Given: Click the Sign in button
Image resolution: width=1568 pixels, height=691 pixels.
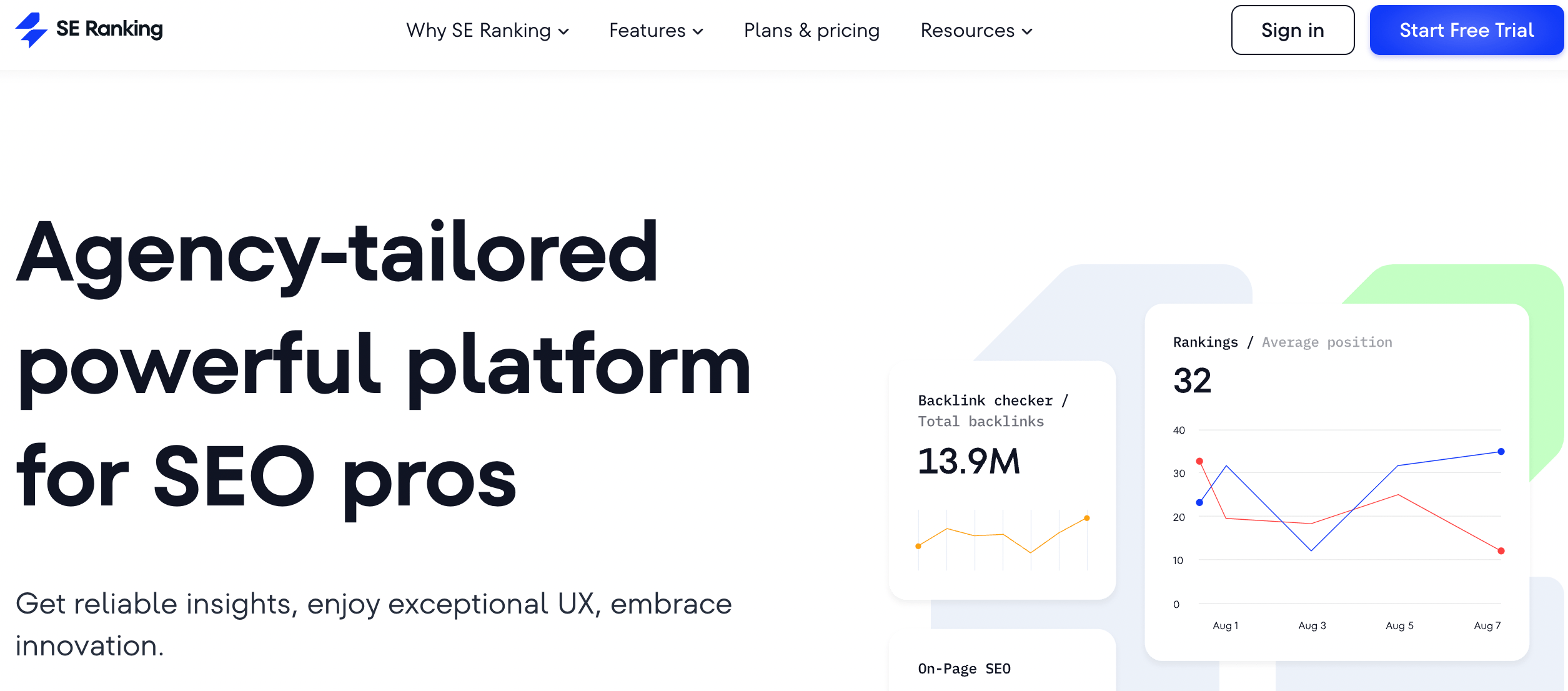Looking at the screenshot, I should (x=1293, y=30).
